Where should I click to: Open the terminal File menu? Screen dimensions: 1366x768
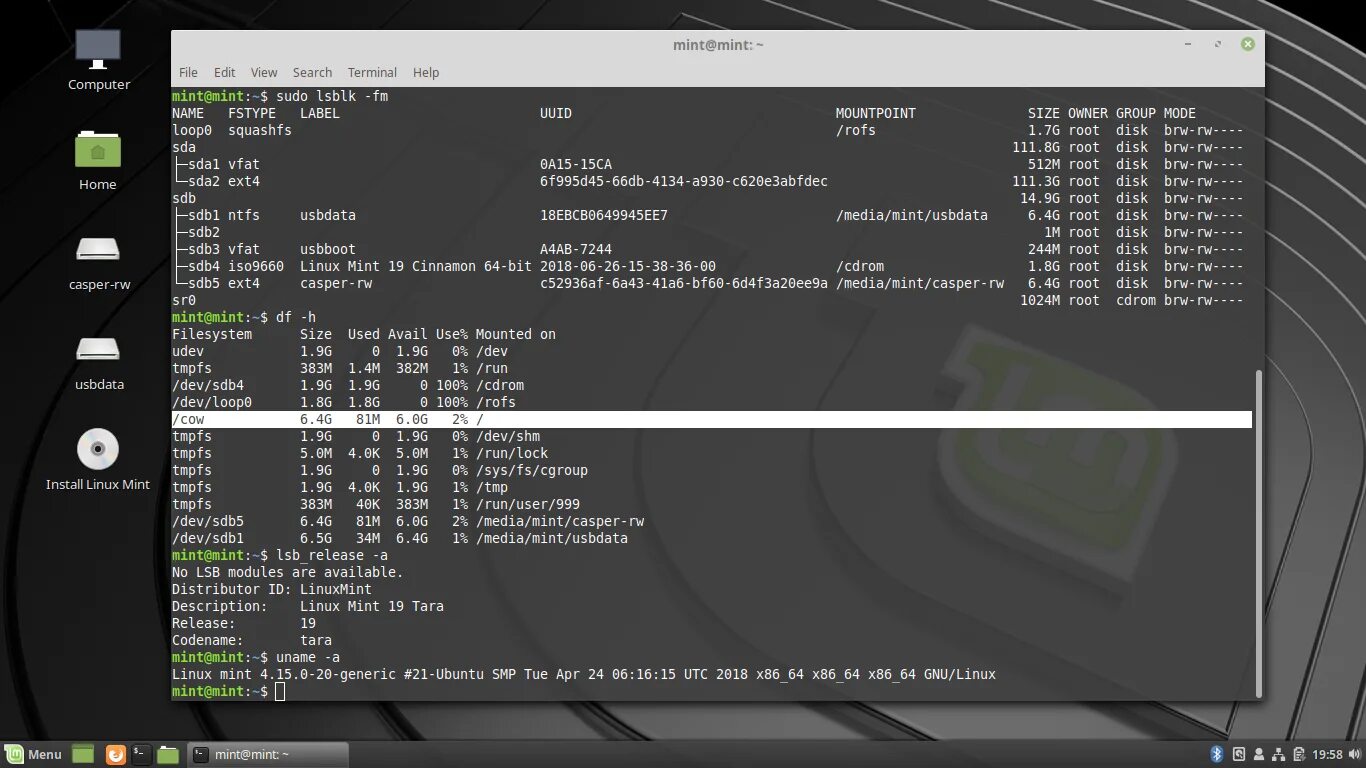pos(188,72)
